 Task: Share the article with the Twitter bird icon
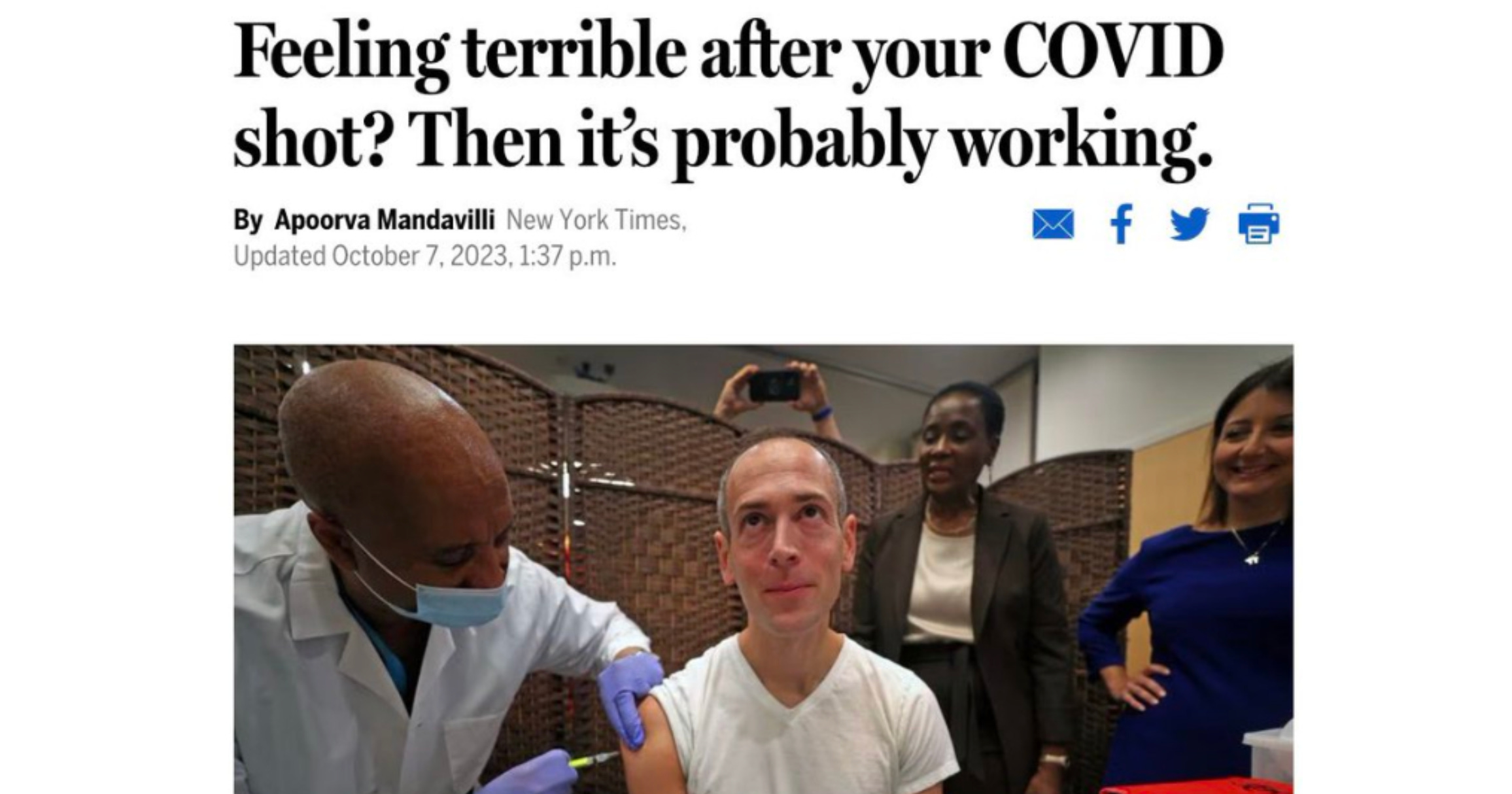1190,224
